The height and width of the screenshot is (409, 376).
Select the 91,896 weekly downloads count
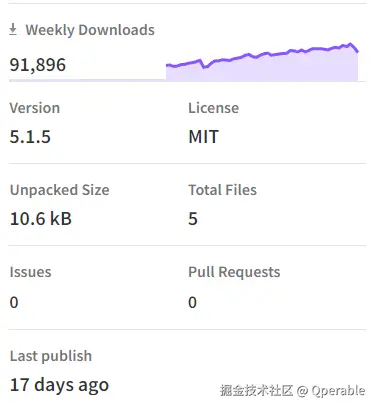tap(38, 65)
